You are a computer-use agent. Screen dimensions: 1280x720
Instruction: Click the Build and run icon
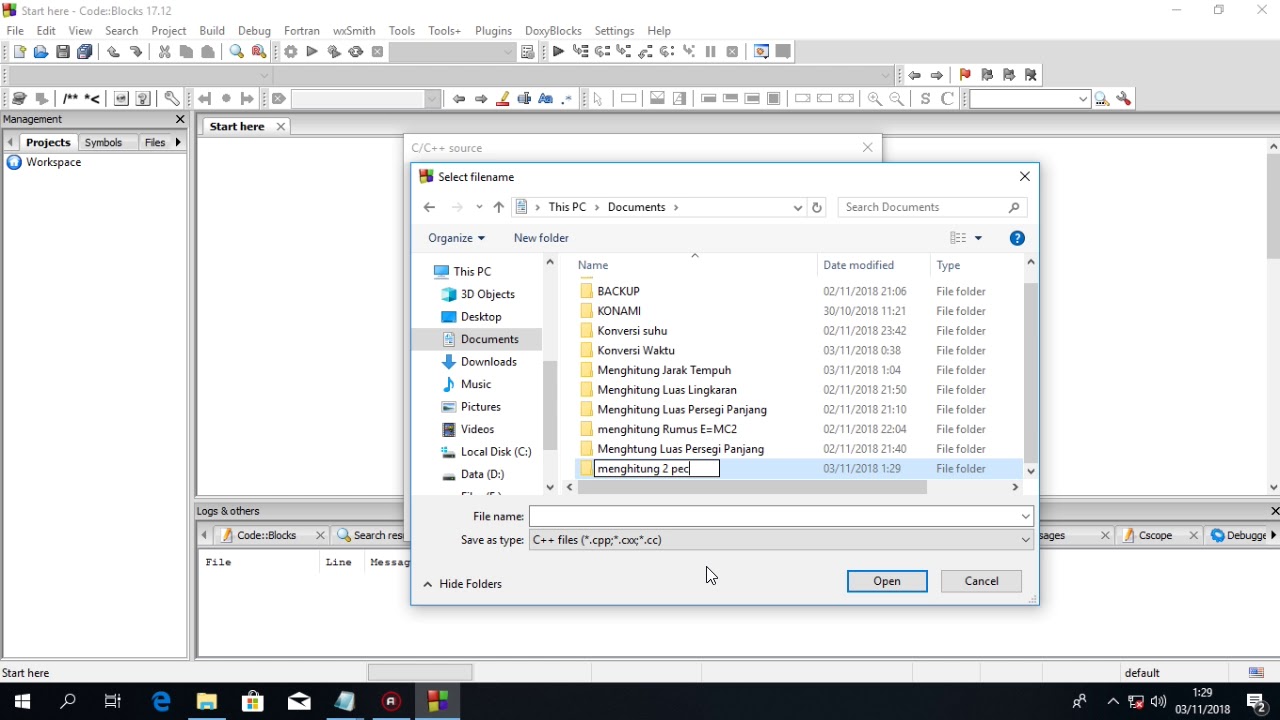[334, 52]
